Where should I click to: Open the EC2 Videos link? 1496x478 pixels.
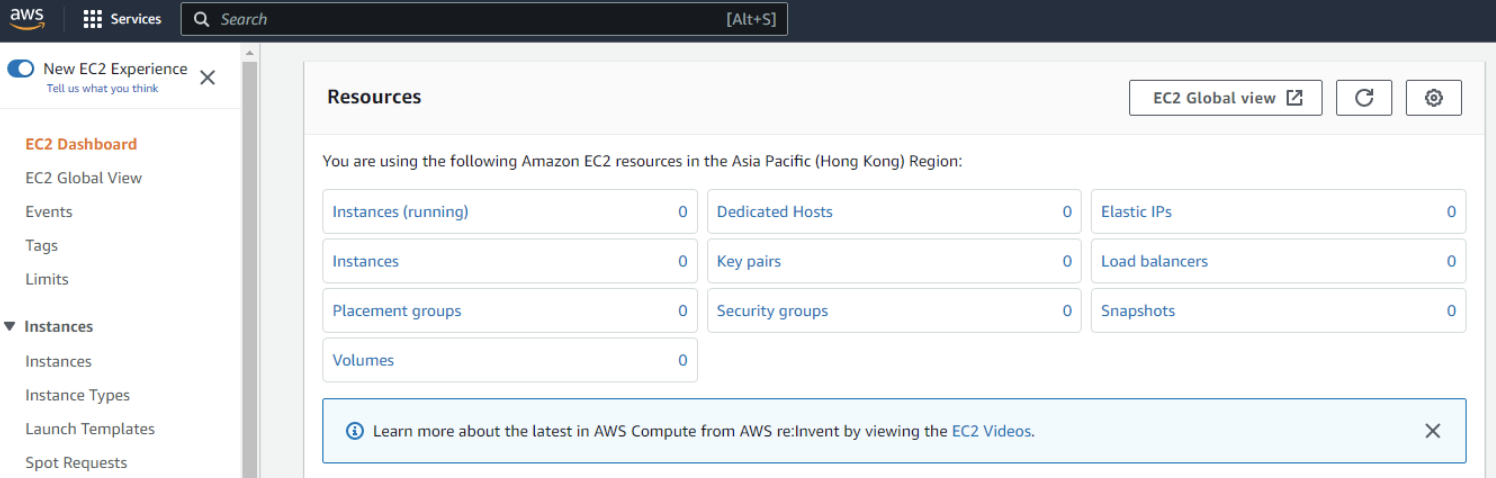[991, 431]
